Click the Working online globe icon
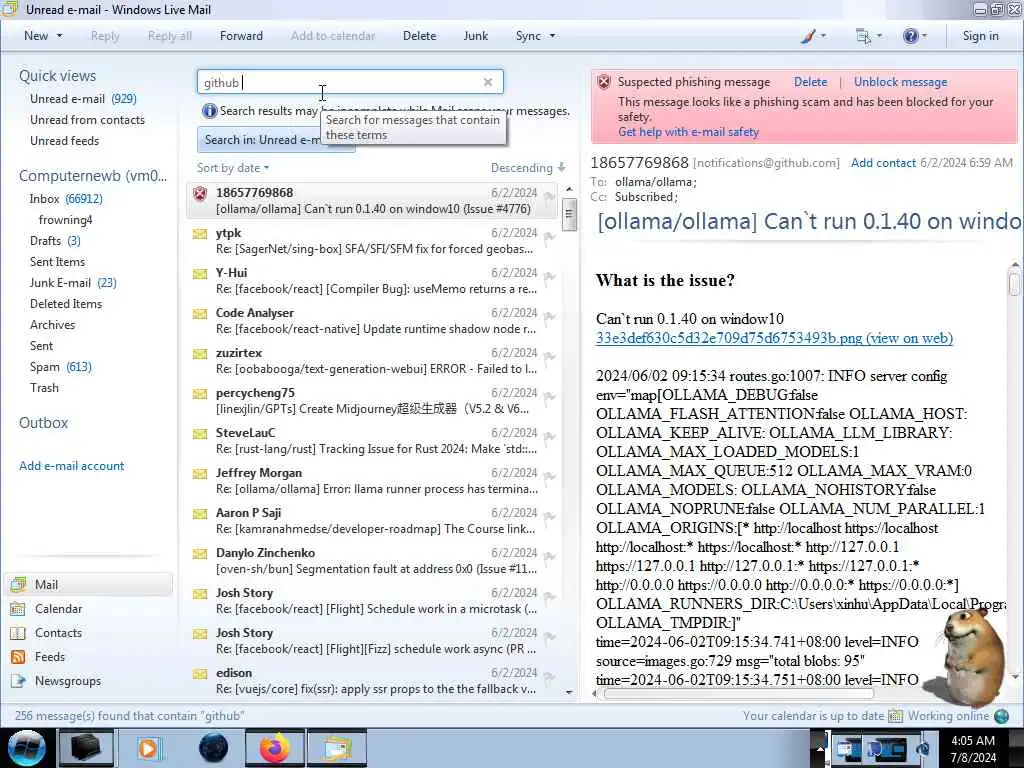The width and height of the screenshot is (1024, 768). tap(1001, 716)
